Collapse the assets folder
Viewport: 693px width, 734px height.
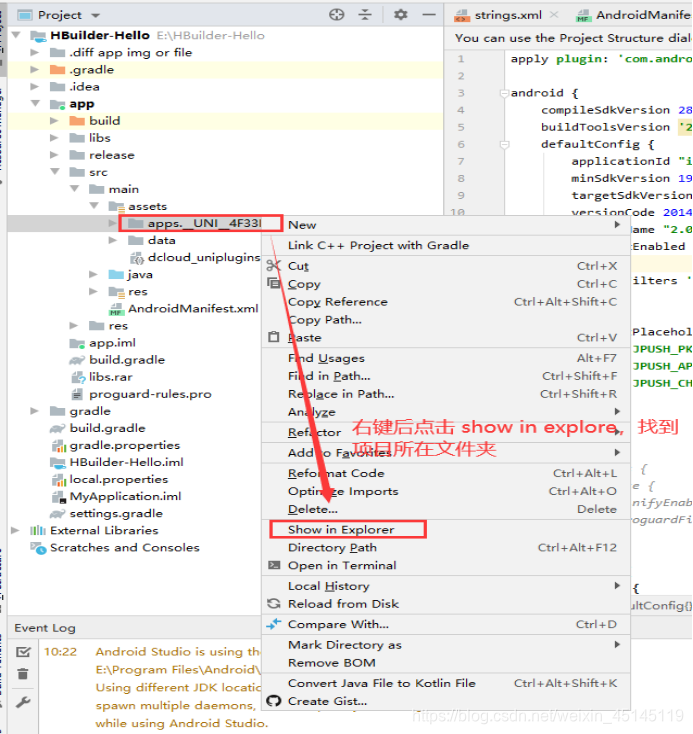coord(94,206)
